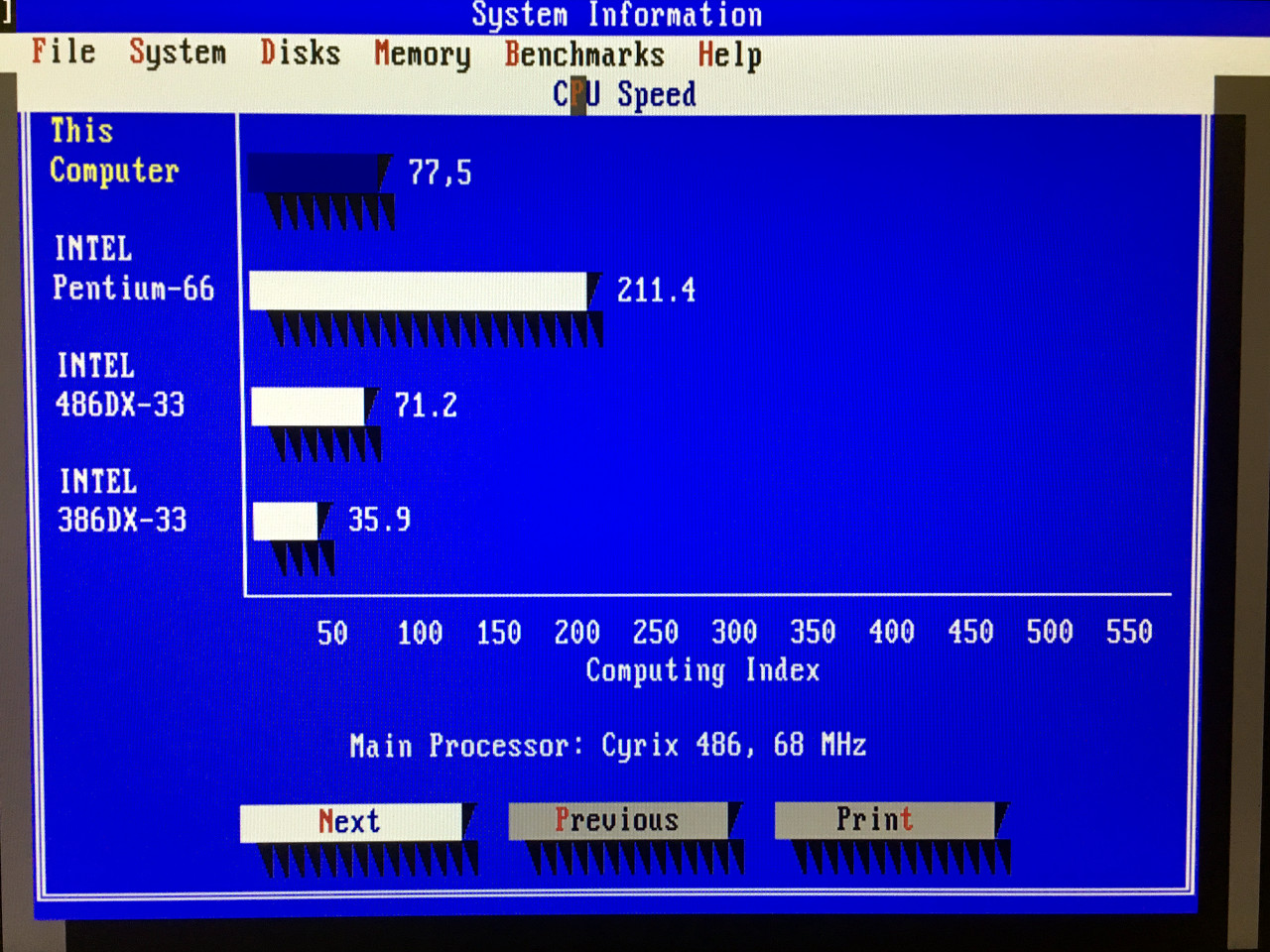
Task: Click the This Computer benchmark bar
Action: 316,174
